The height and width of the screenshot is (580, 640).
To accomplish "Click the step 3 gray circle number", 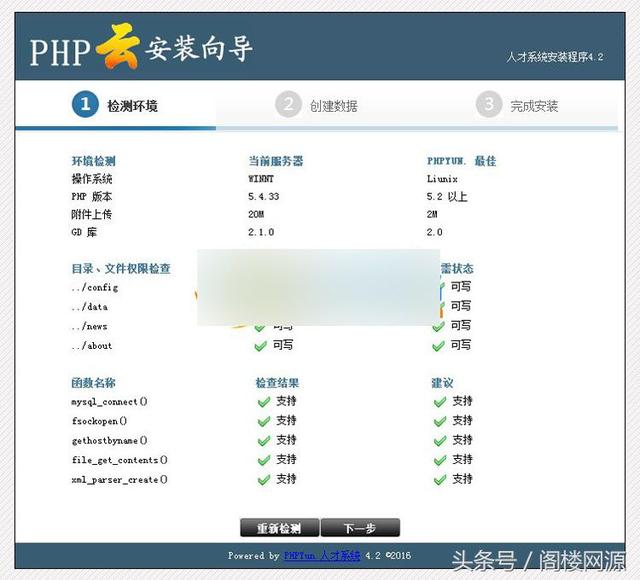I will pyautogui.click(x=489, y=104).
